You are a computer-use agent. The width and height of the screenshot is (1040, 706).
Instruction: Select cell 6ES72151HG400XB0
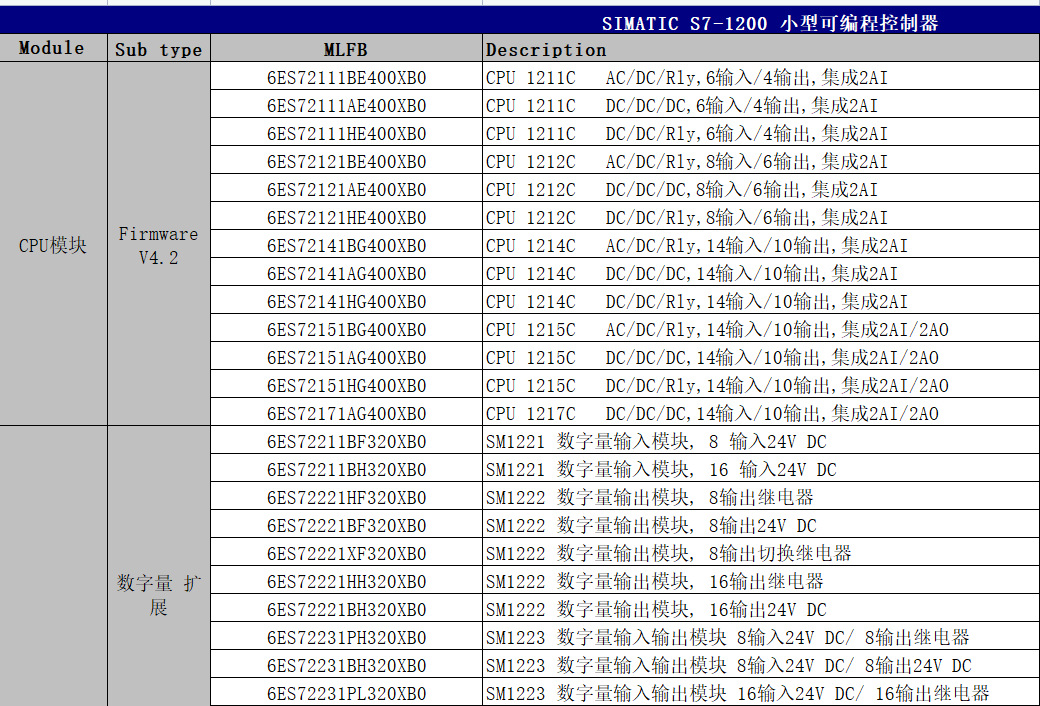tap(346, 385)
